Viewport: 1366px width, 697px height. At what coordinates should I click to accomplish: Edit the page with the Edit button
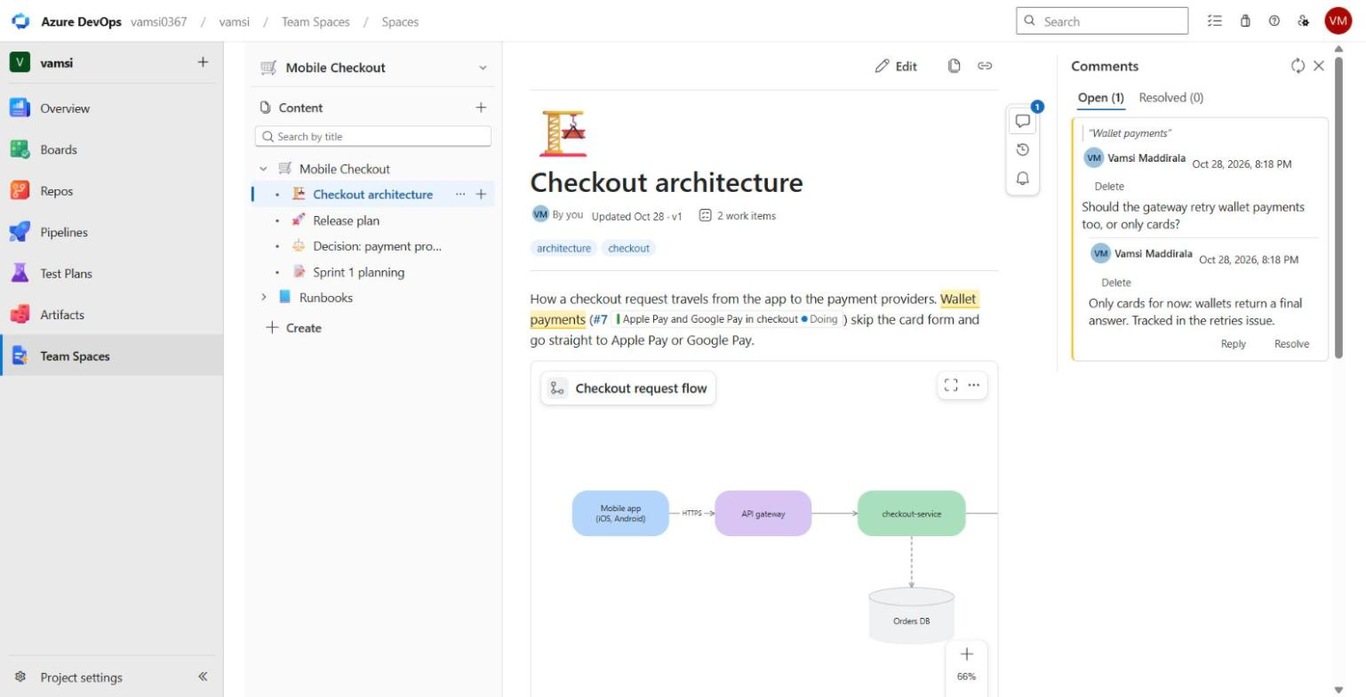896,66
